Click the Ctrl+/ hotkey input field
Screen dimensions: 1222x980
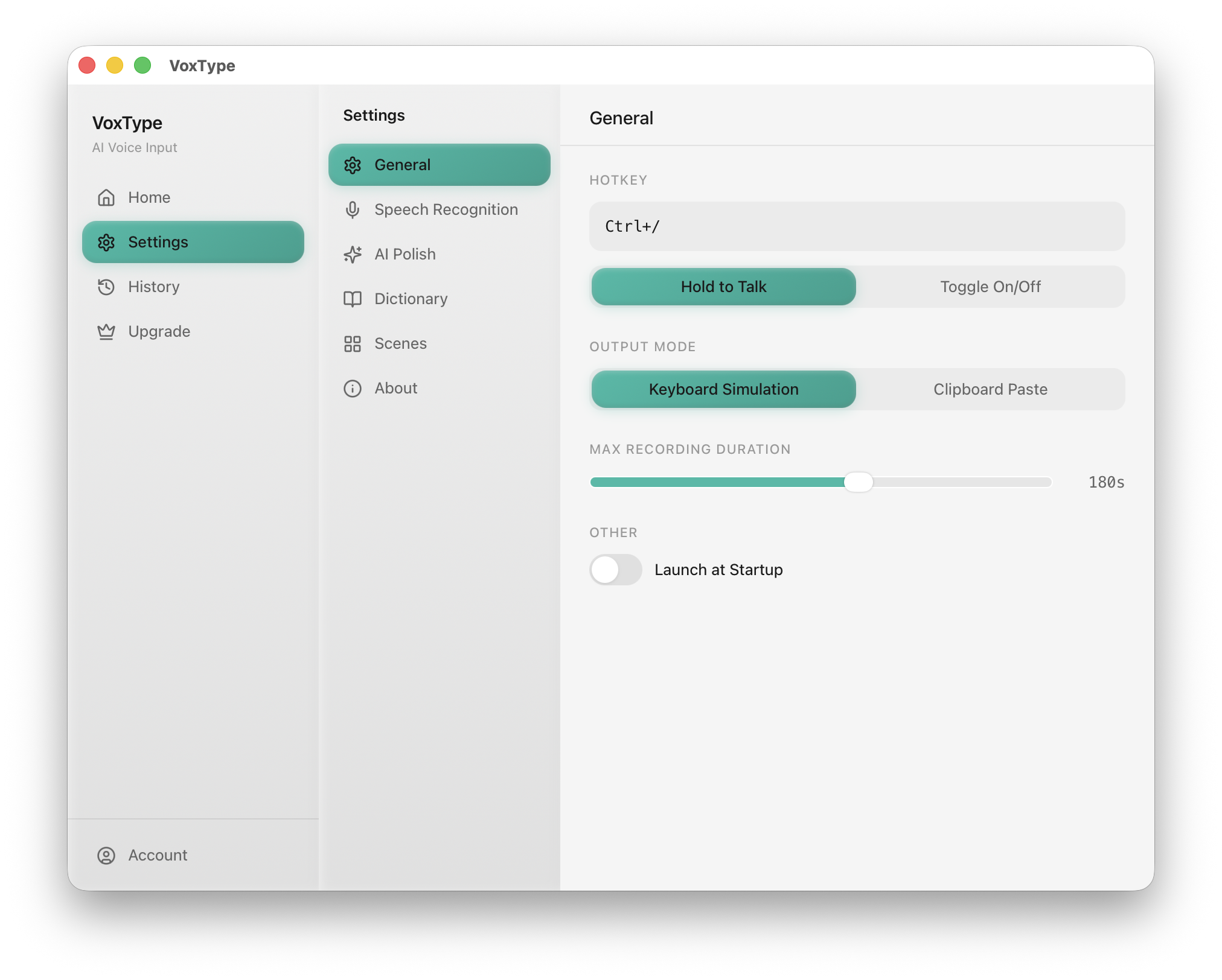(x=857, y=226)
